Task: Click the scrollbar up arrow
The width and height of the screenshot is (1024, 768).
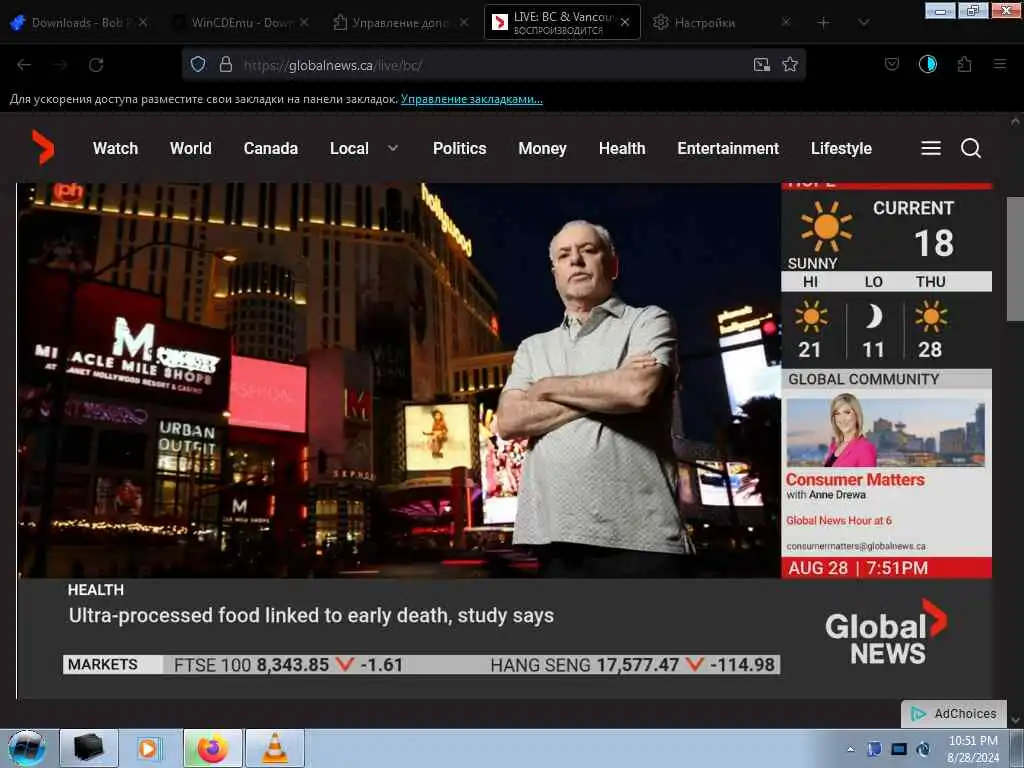Action: pos(1015,121)
